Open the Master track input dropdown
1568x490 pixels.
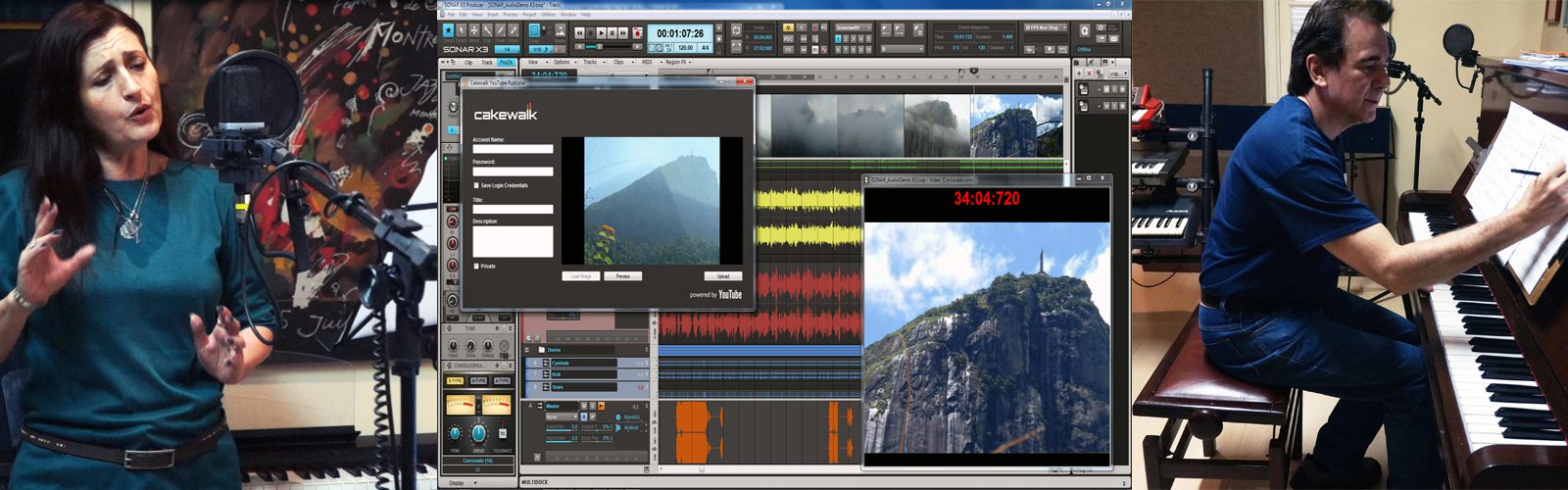point(559,416)
